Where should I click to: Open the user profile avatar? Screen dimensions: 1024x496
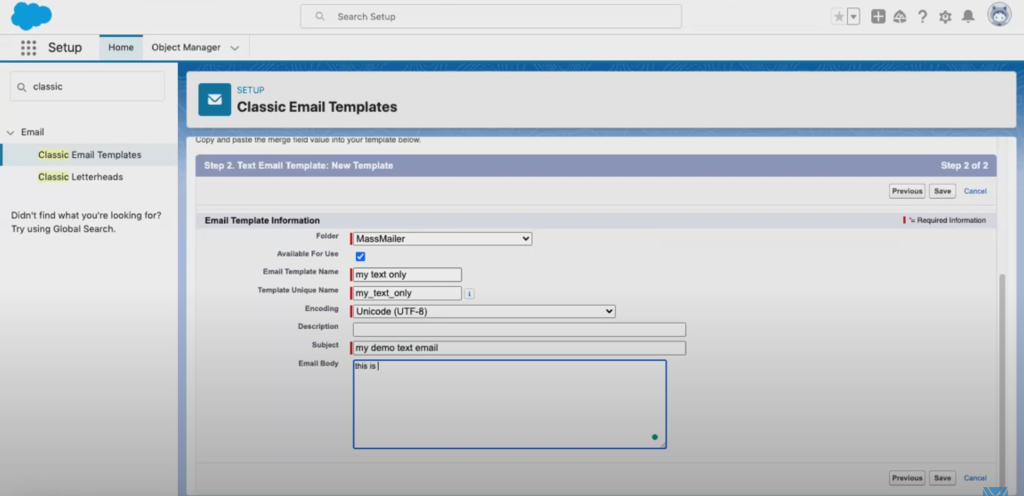[999, 15]
